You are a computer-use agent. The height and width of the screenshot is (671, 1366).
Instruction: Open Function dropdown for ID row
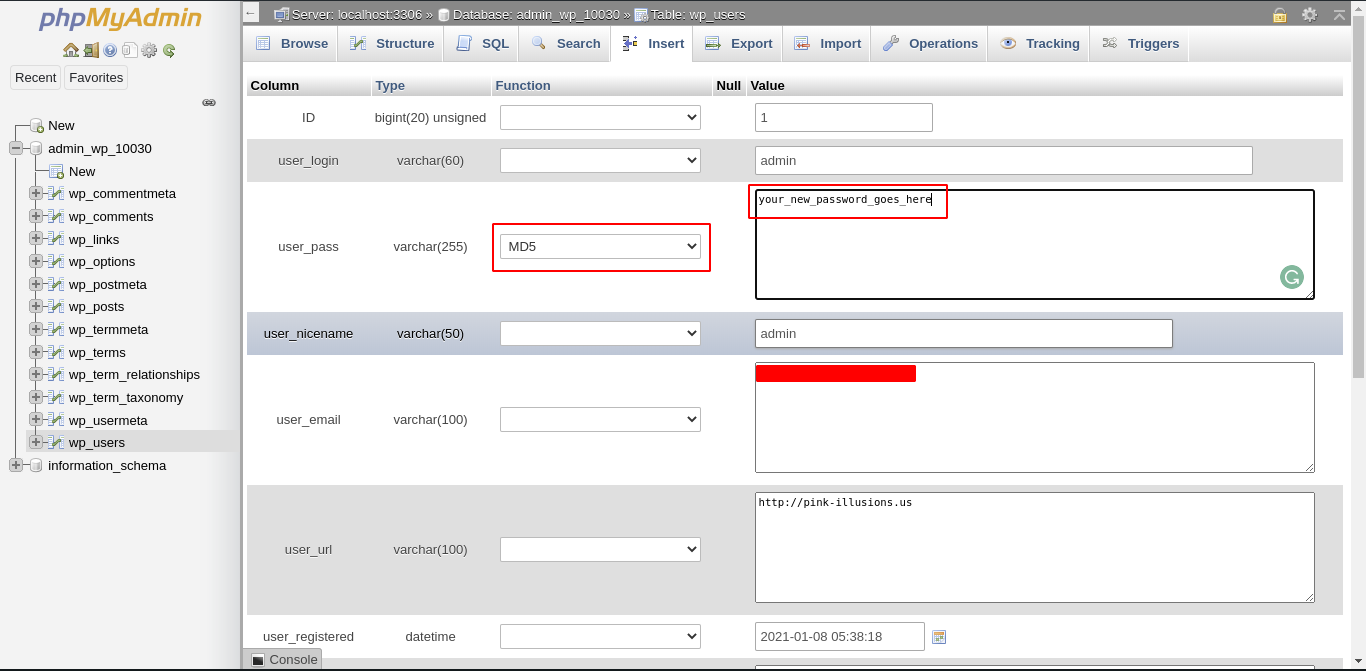(600, 117)
